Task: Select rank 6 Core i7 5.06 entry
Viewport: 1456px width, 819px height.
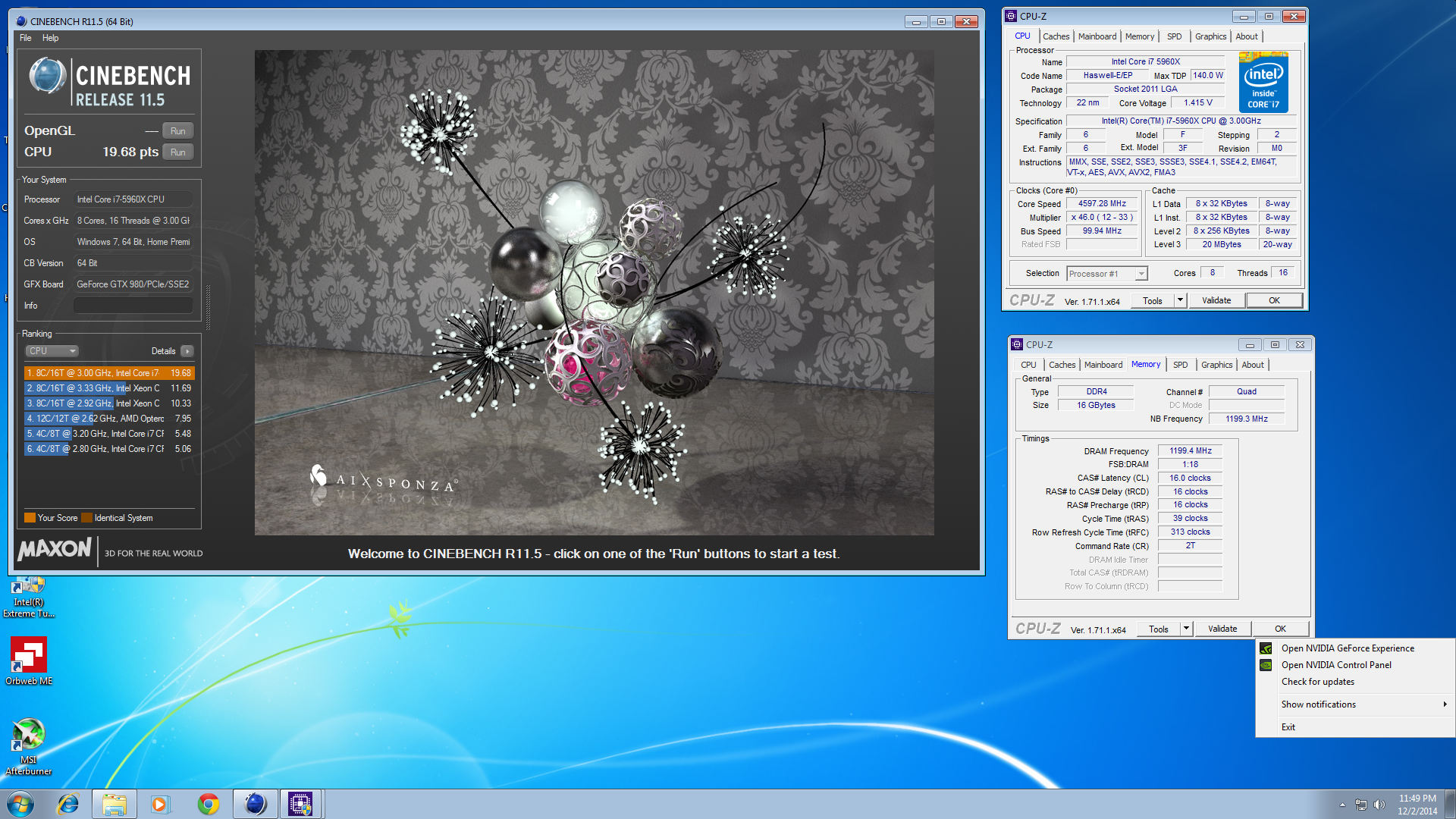Action: tap(109, 449)
